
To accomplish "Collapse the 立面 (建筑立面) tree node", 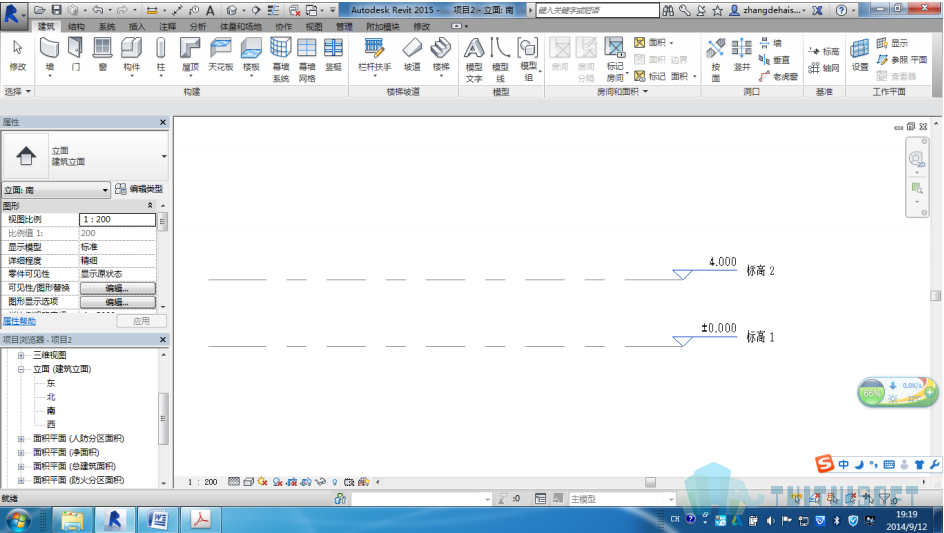I will [x=21, y=369].
